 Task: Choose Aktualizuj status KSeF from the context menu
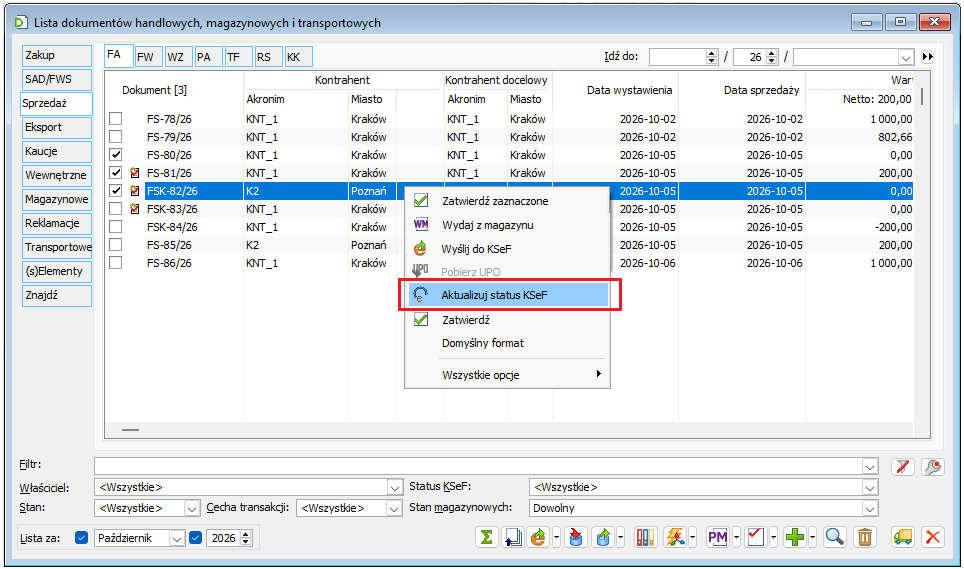pyautogui.click(x=508, y=295)
